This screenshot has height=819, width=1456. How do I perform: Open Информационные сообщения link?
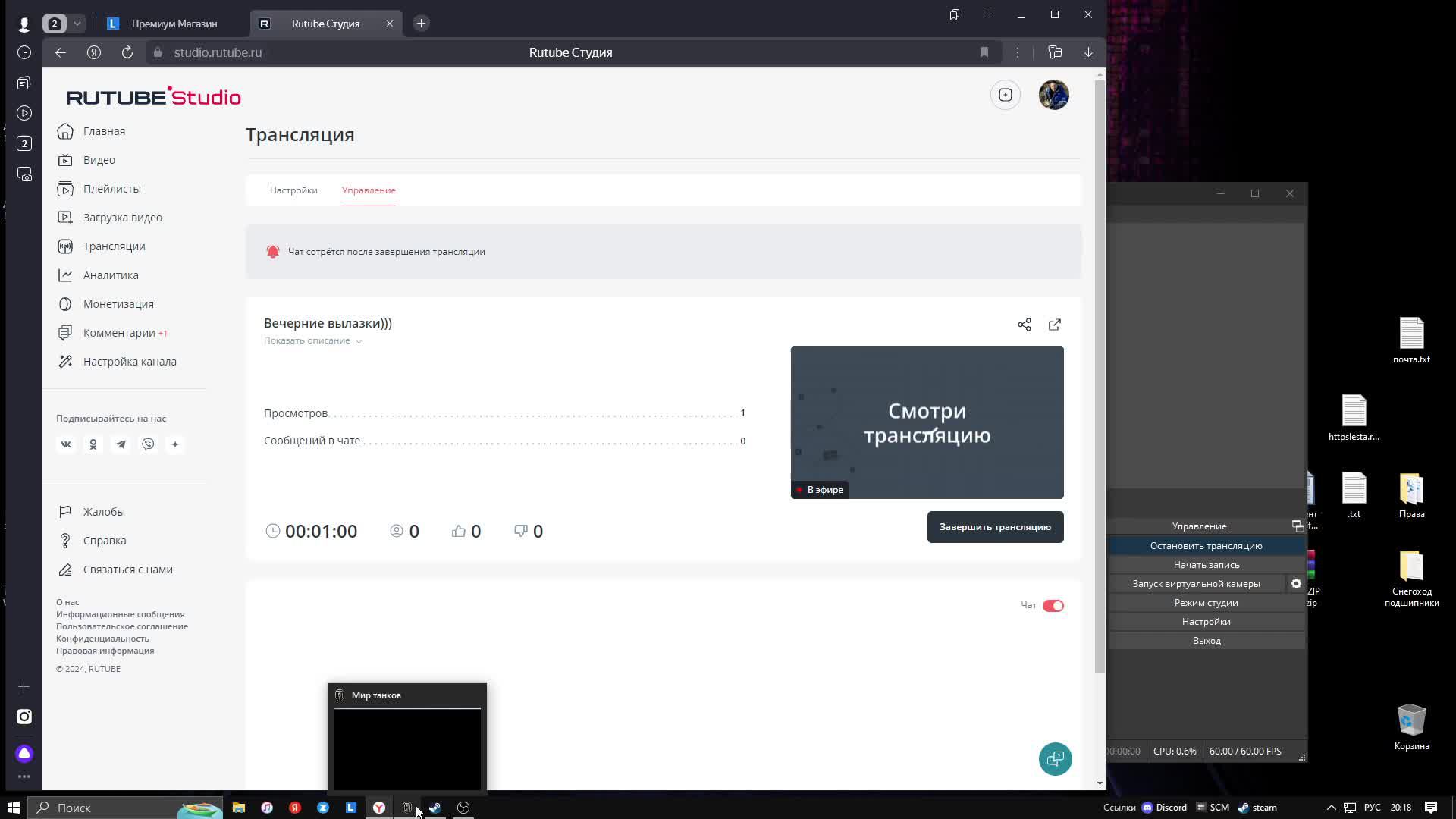tap(120, 614)
